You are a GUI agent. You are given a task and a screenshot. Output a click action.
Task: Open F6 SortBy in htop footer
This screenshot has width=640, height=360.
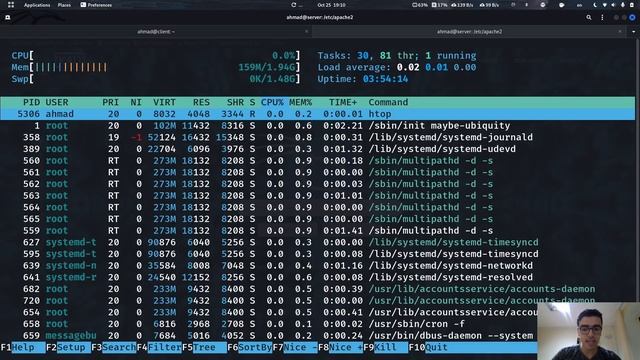point(249,347)
